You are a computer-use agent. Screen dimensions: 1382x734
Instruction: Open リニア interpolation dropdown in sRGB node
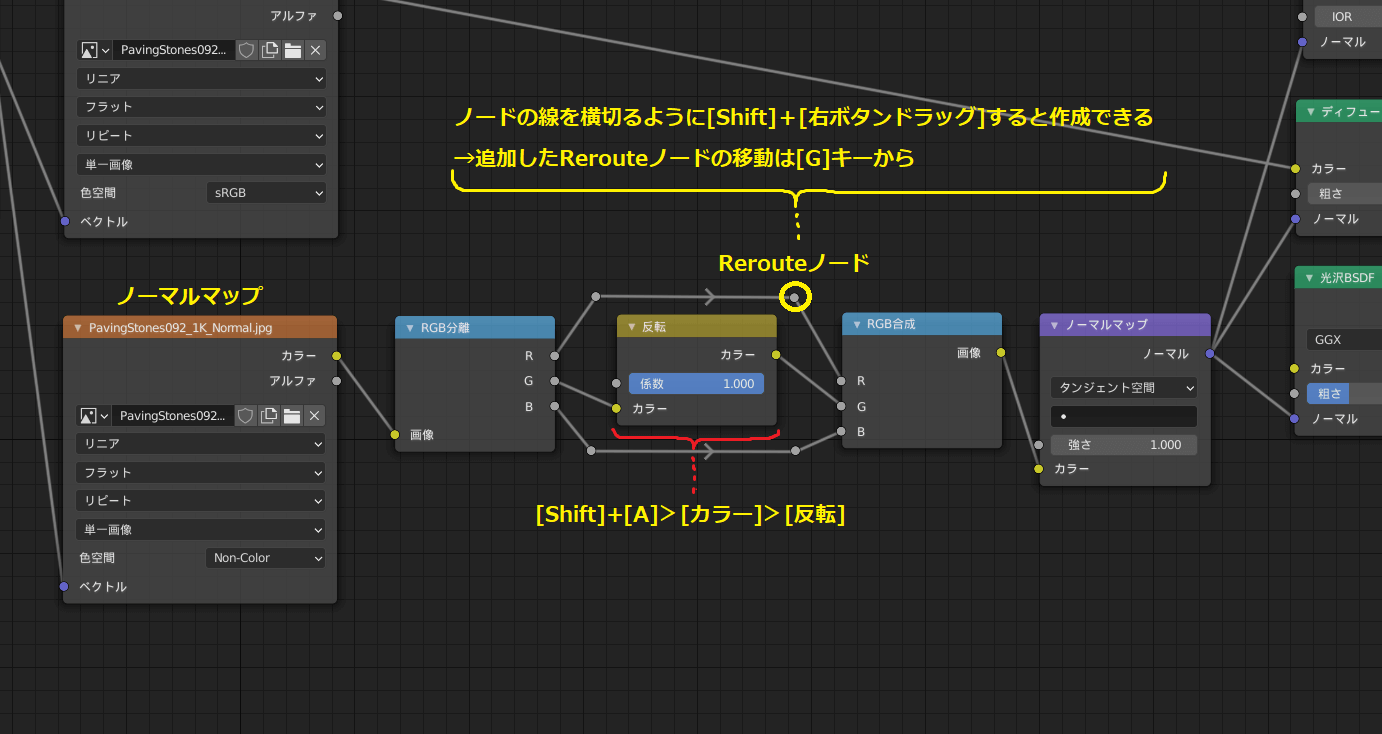click(x=201, y=78)
